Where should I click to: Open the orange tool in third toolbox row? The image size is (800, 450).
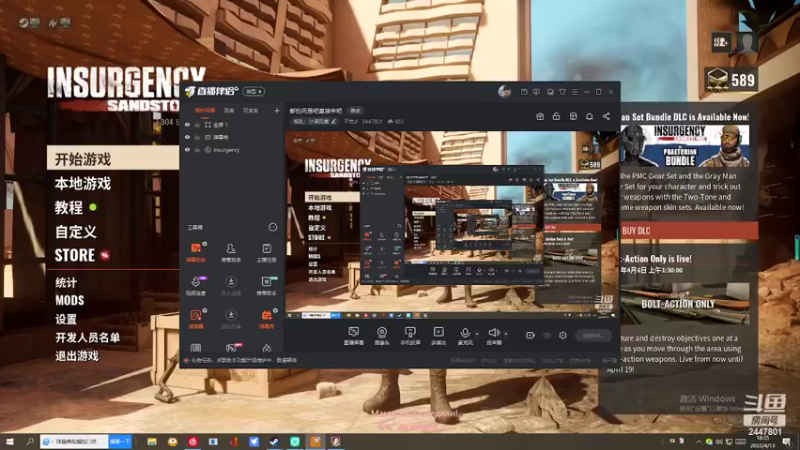pyautogui.click(x=196, y=318)
